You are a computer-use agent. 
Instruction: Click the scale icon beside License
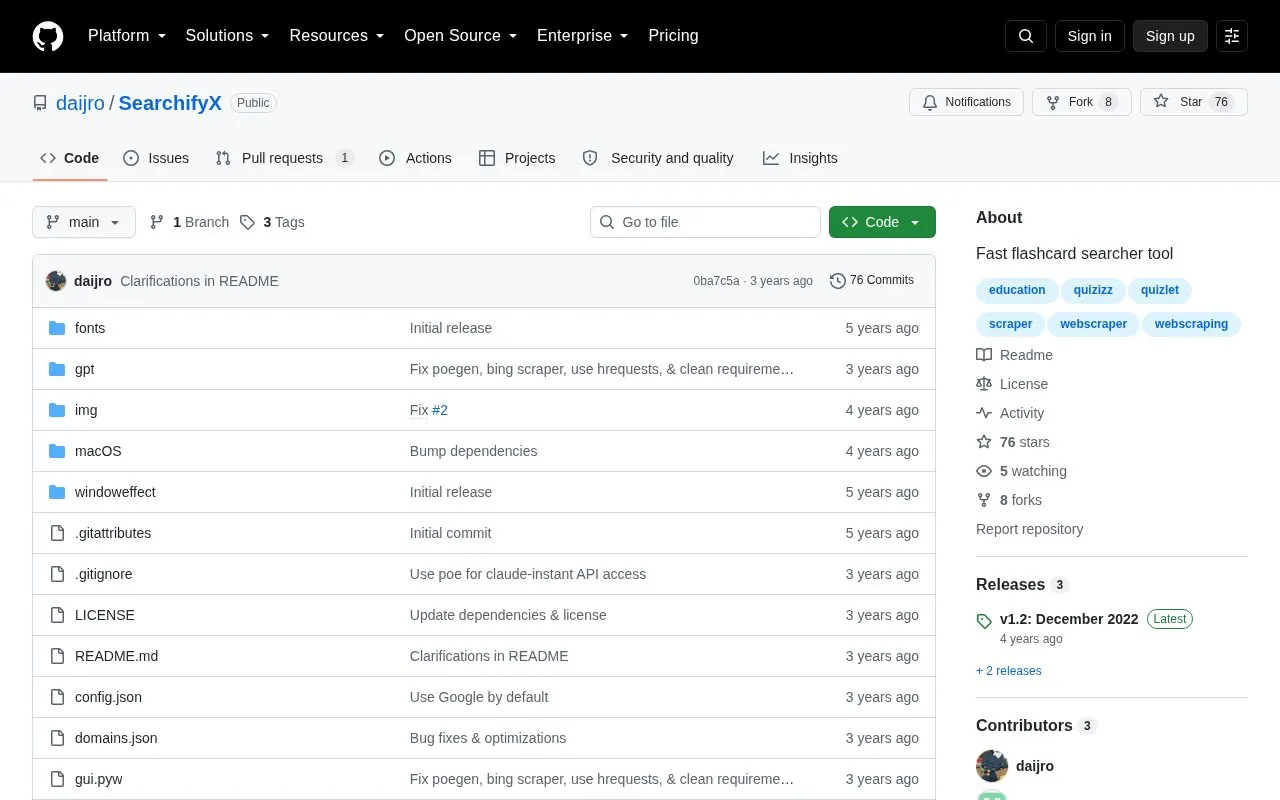984,384
